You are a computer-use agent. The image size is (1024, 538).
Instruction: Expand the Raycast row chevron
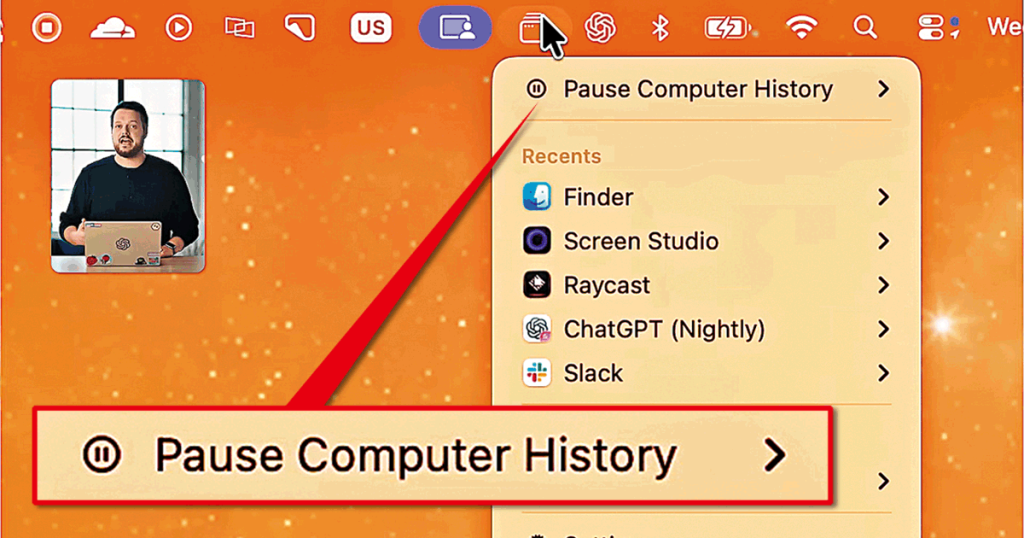[x=884, y=285]
